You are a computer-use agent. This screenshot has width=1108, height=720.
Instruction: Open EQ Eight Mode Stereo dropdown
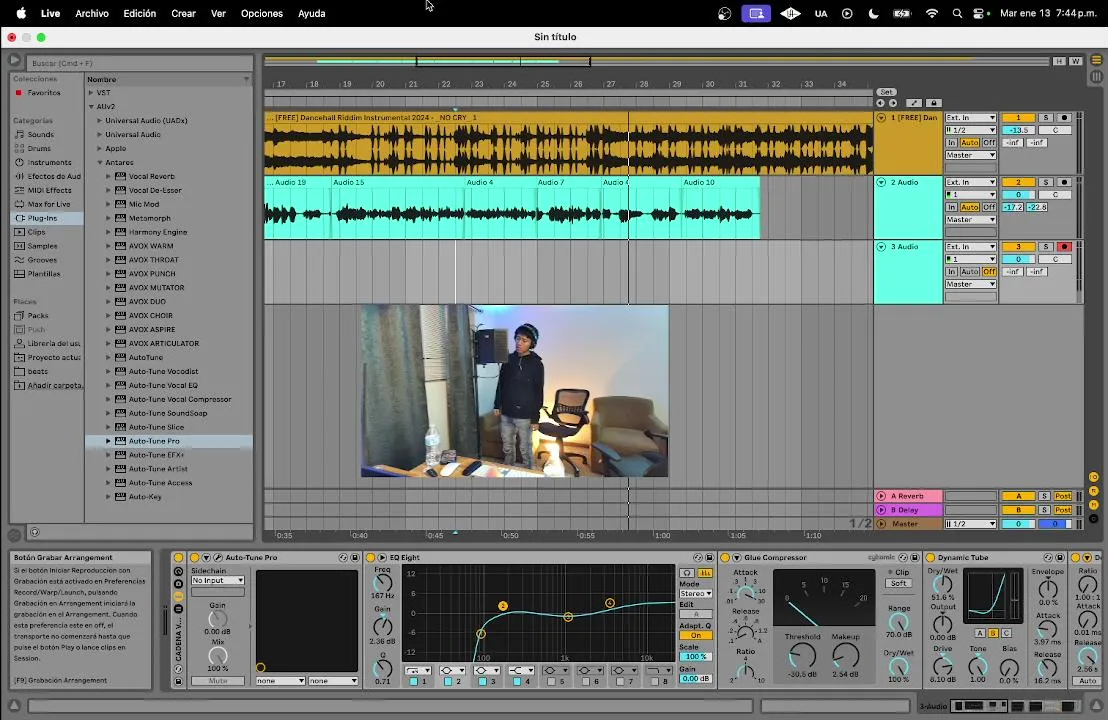(695, 594)
